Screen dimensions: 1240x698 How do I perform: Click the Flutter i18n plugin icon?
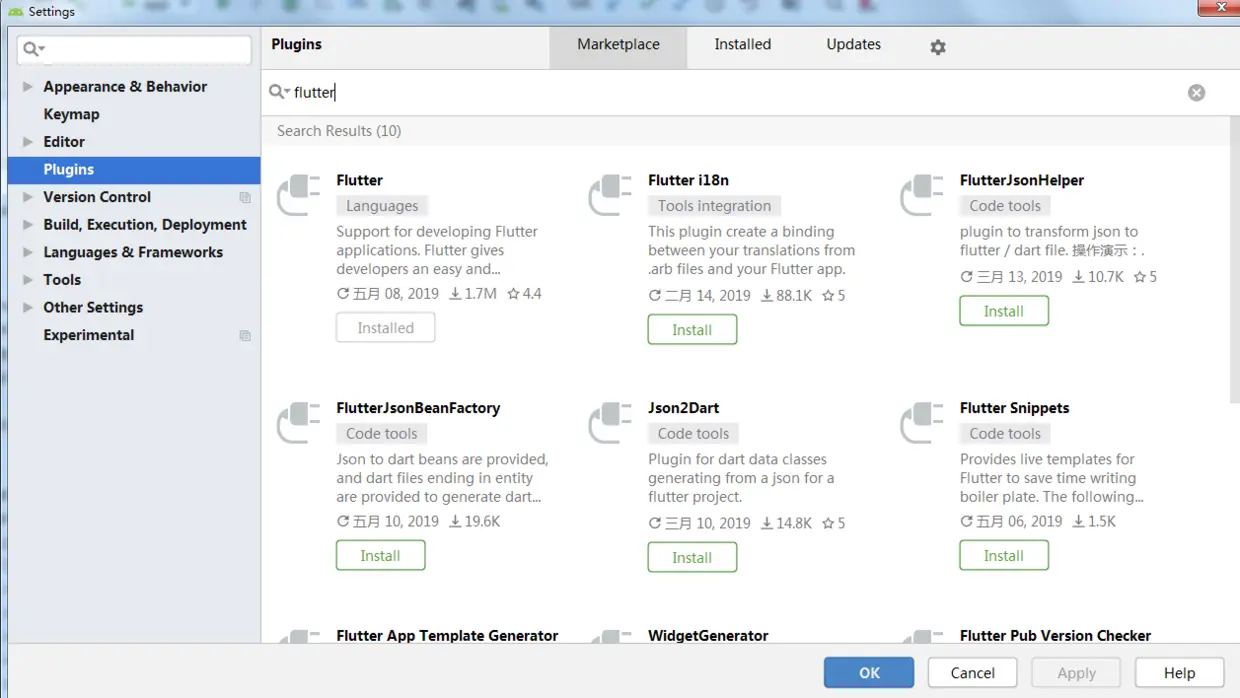pyautogui.click(x=610, y=195)
